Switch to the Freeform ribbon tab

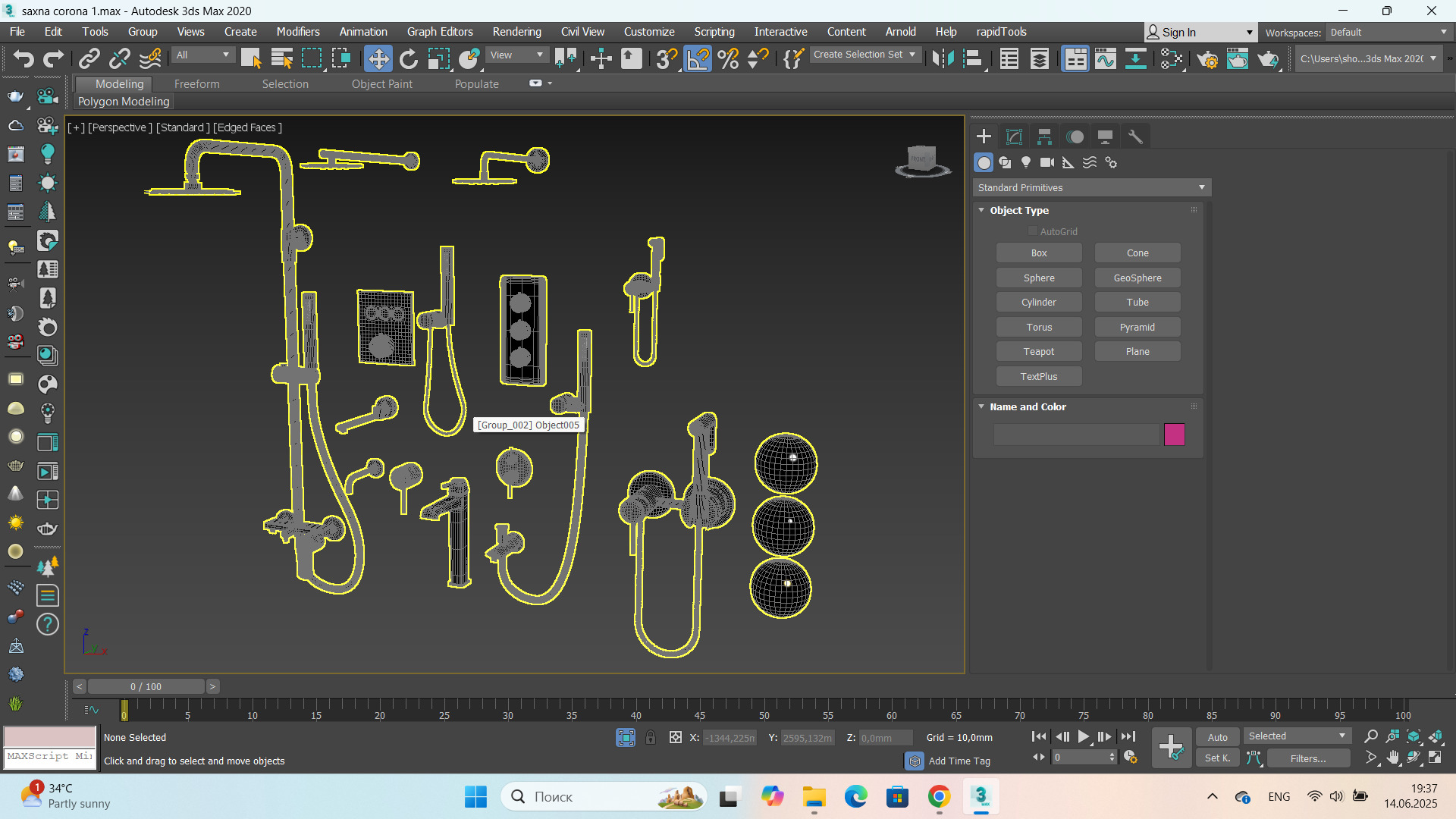click(196, 83)
